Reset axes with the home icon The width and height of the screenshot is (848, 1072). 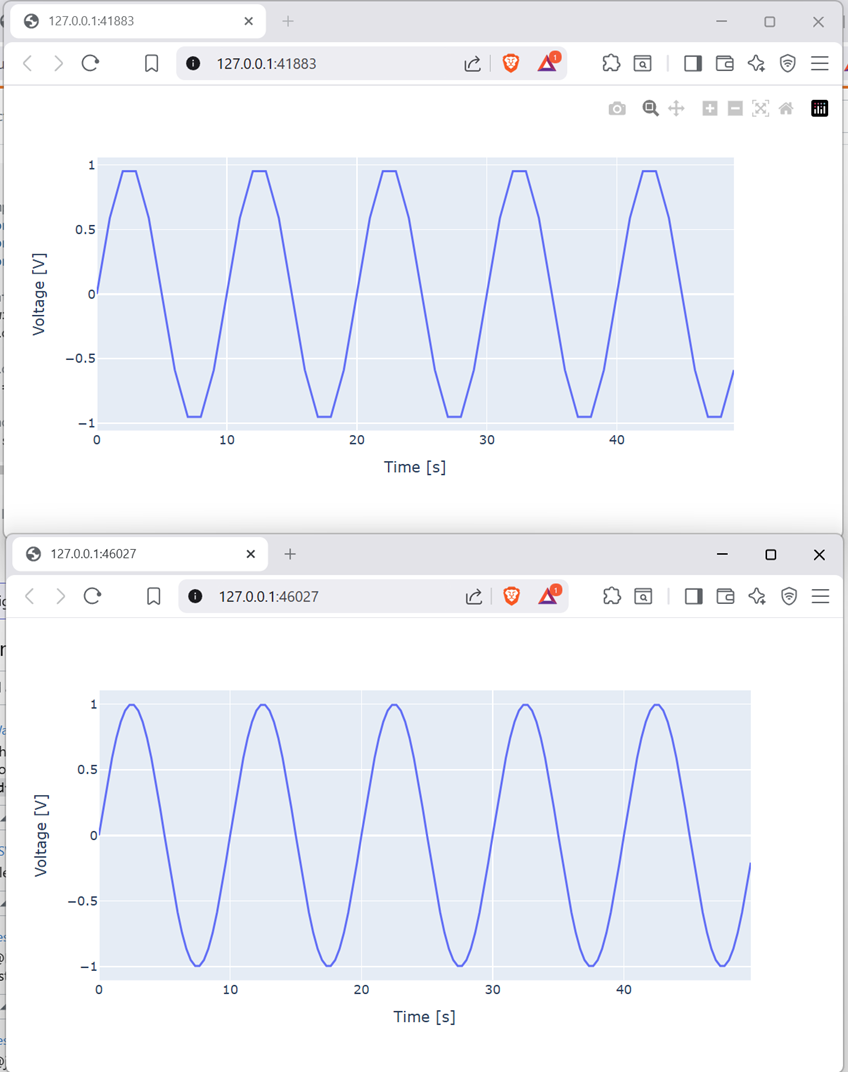[x=786, y=108]
